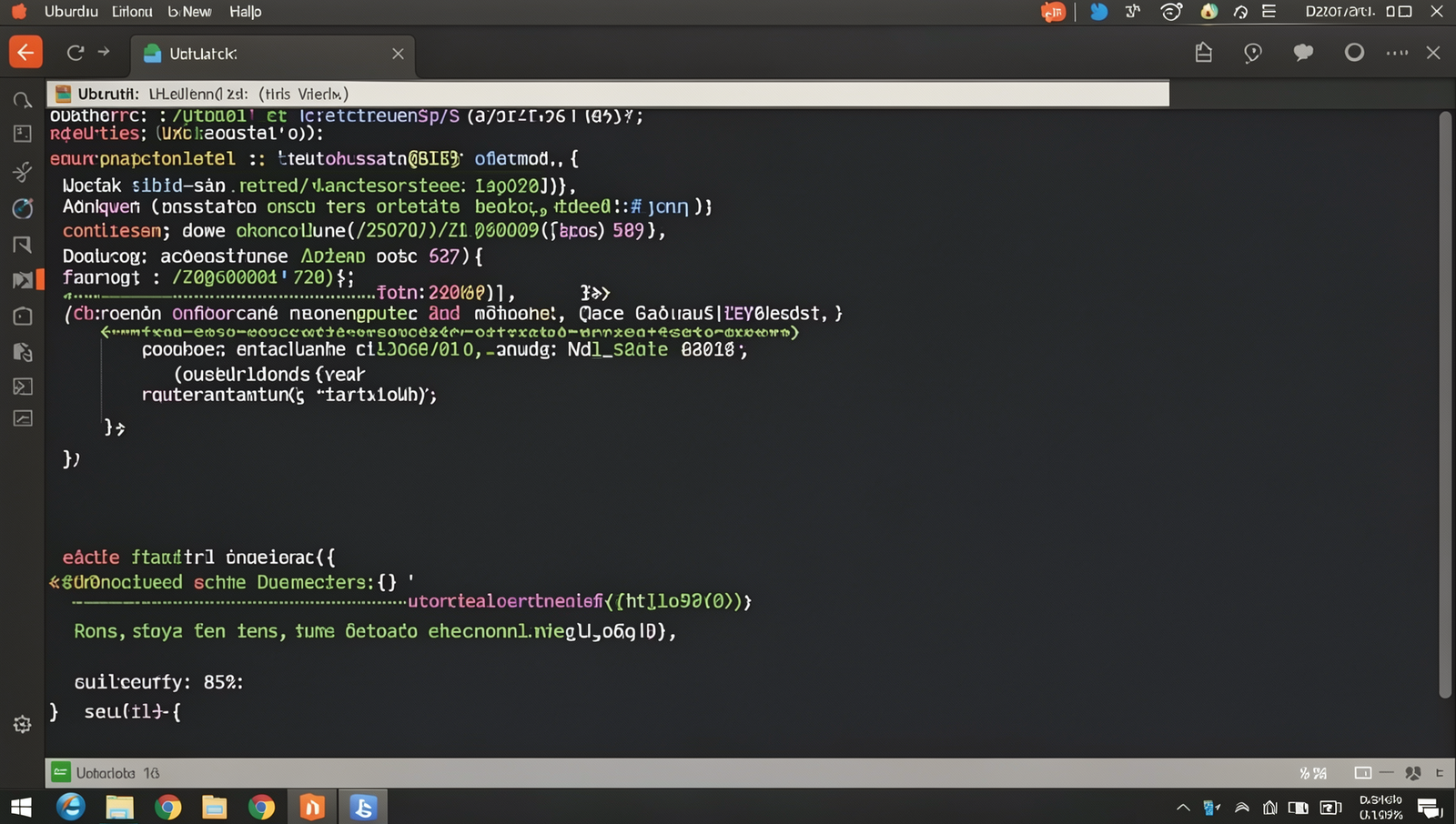Click the sidebar icon with orange marker
1456x824 pixels.
click(x=25, y=279)
